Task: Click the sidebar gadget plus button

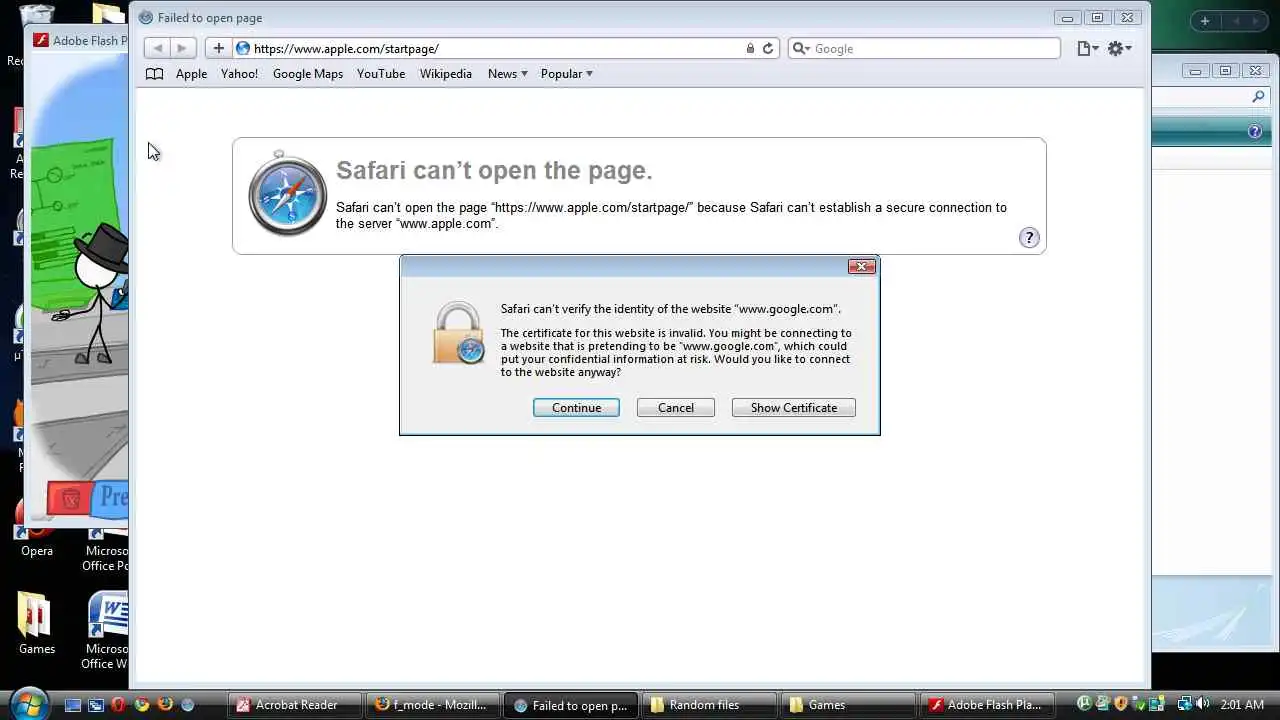Action: point(1205,21)
